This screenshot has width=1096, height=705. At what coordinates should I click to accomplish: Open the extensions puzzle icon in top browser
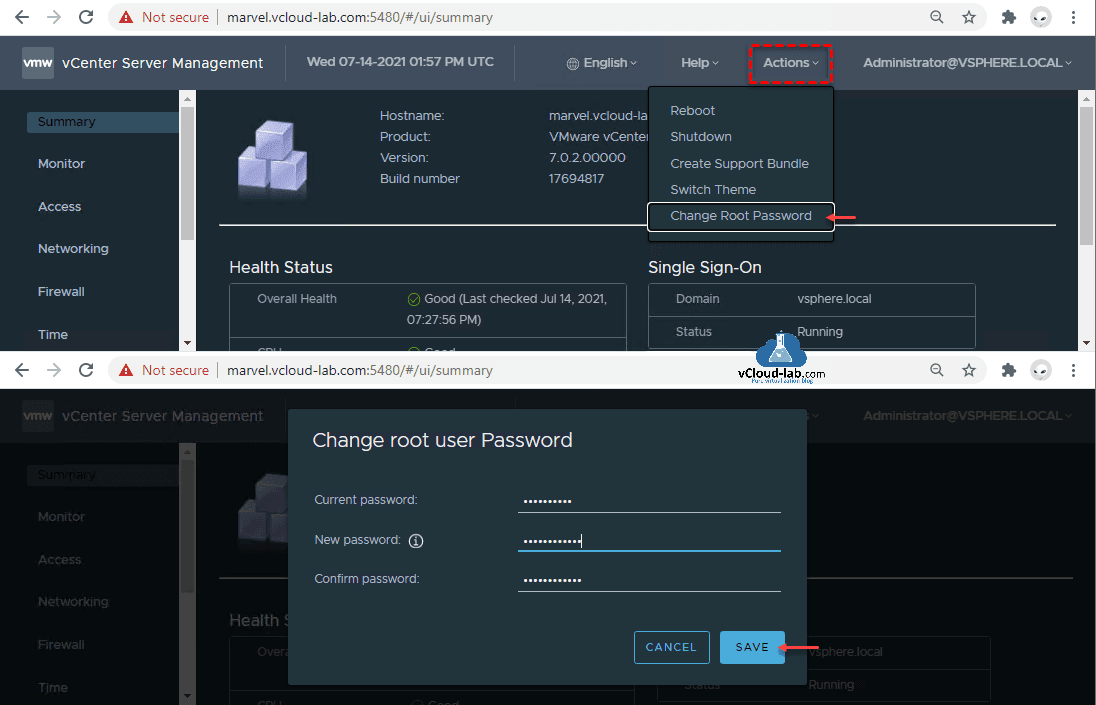click(1008, 17)
